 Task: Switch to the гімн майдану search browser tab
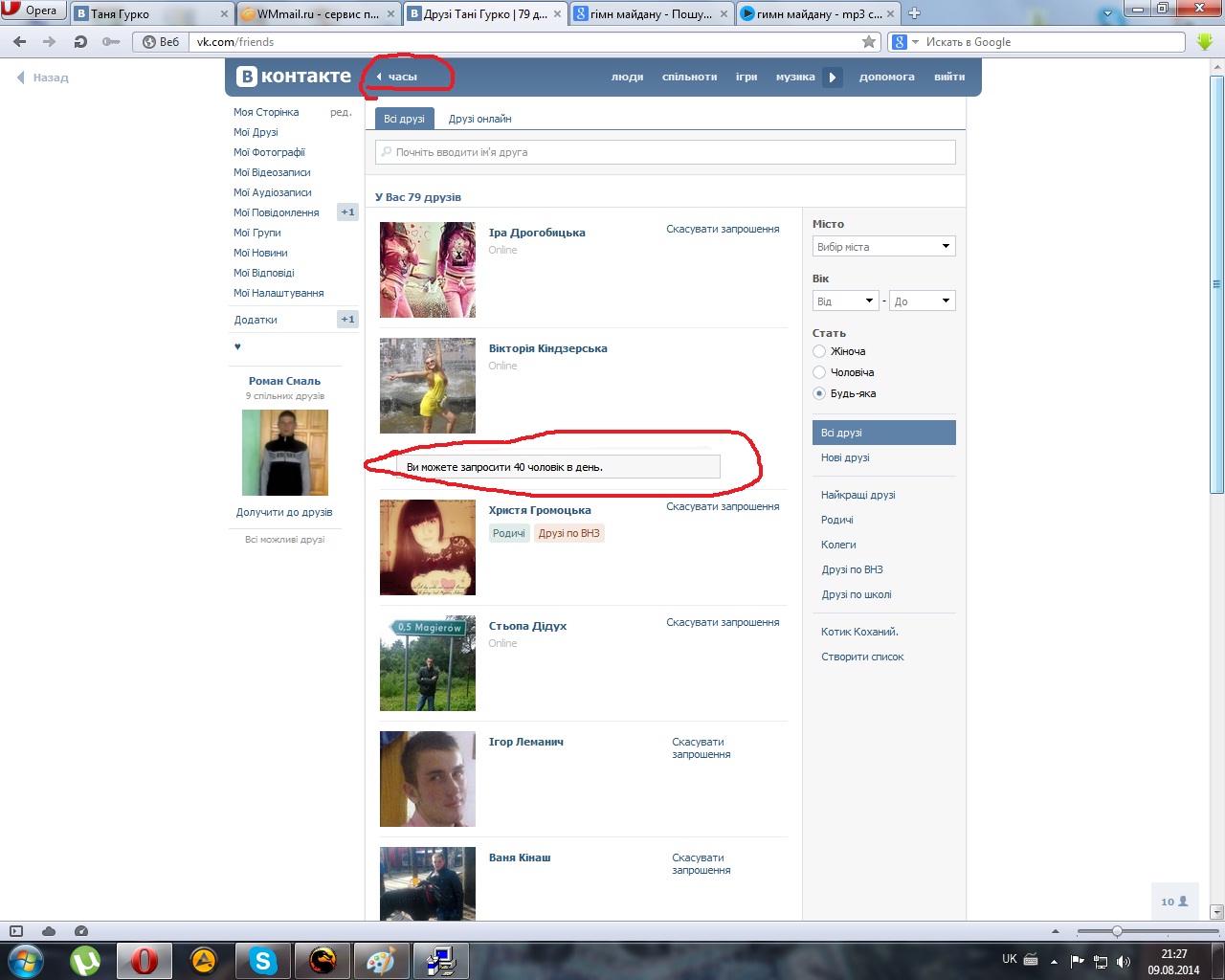pyautogui.click(x=651, y=13)
